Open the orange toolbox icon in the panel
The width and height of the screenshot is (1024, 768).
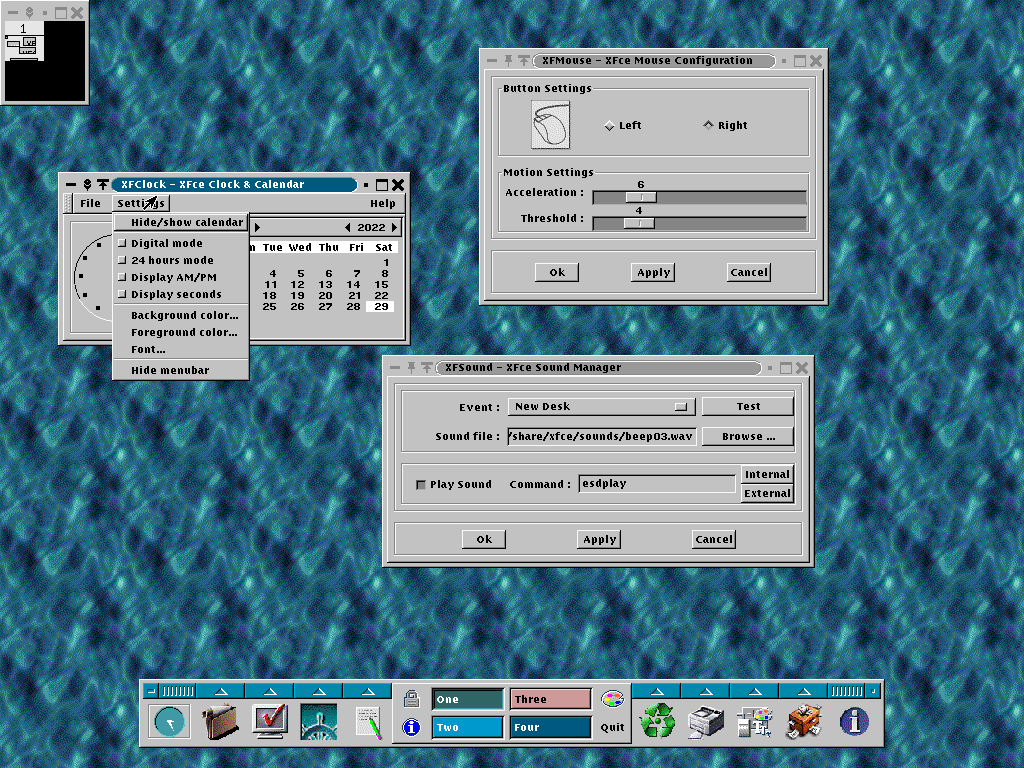(804, 722)
